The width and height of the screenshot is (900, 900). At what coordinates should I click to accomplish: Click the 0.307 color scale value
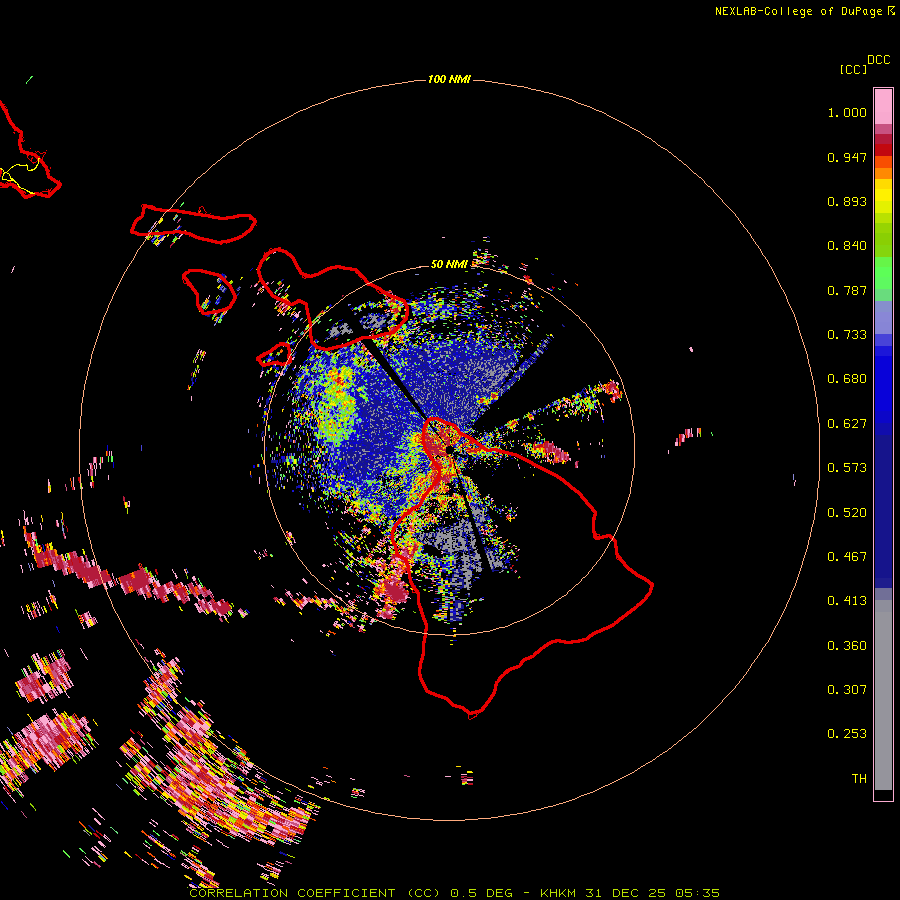[847, 690]
